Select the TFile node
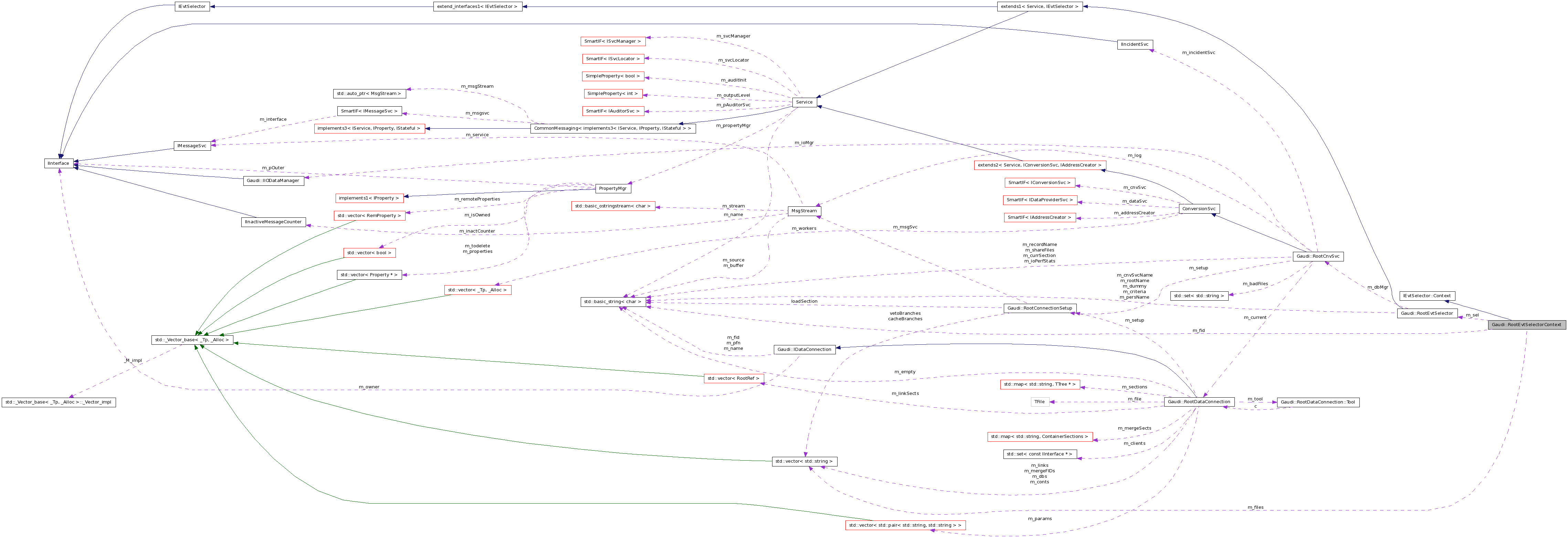The height and width of the screenshot is (538, 1568). (1040, 402)
